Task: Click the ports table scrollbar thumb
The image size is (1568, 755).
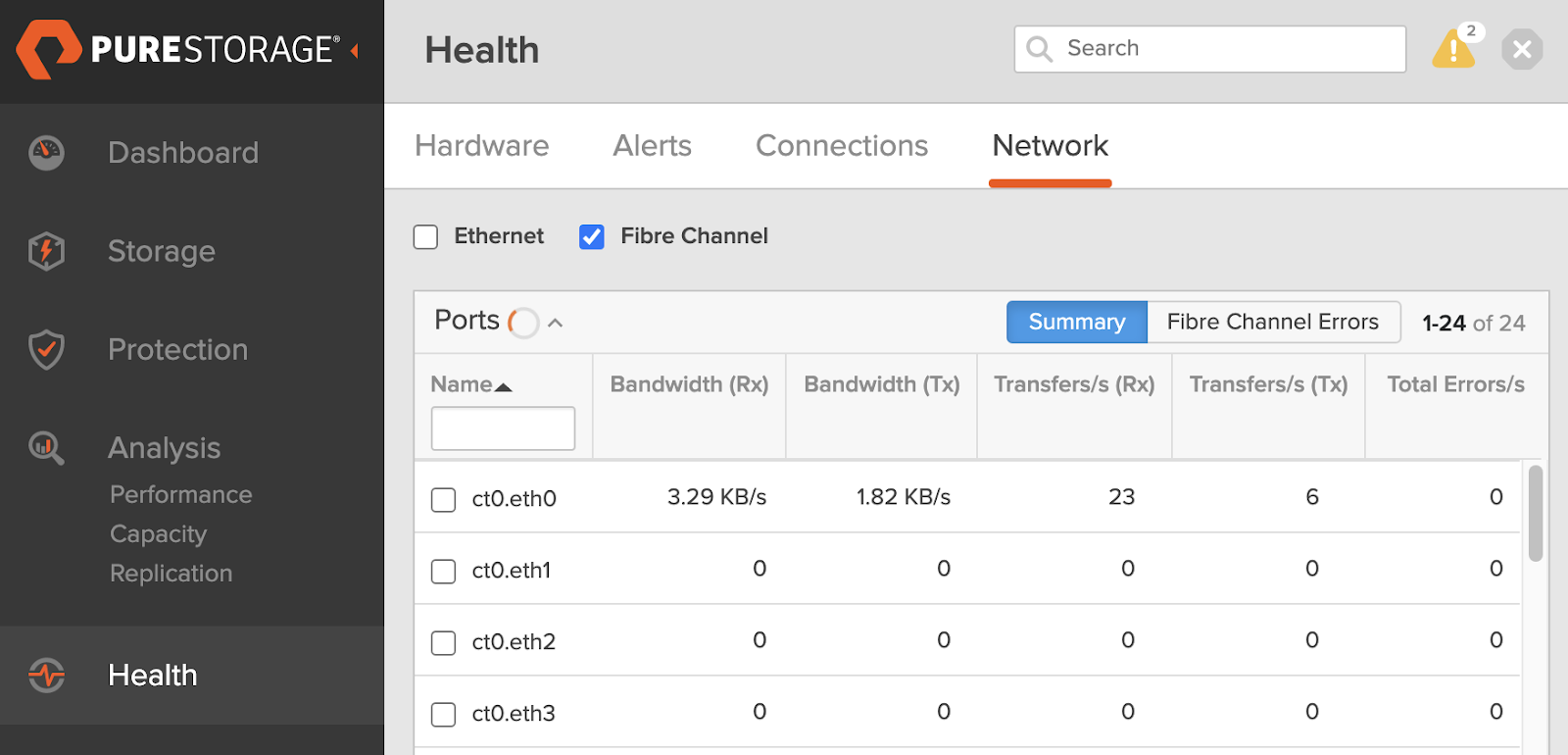Action: (x=1536, y=513)
